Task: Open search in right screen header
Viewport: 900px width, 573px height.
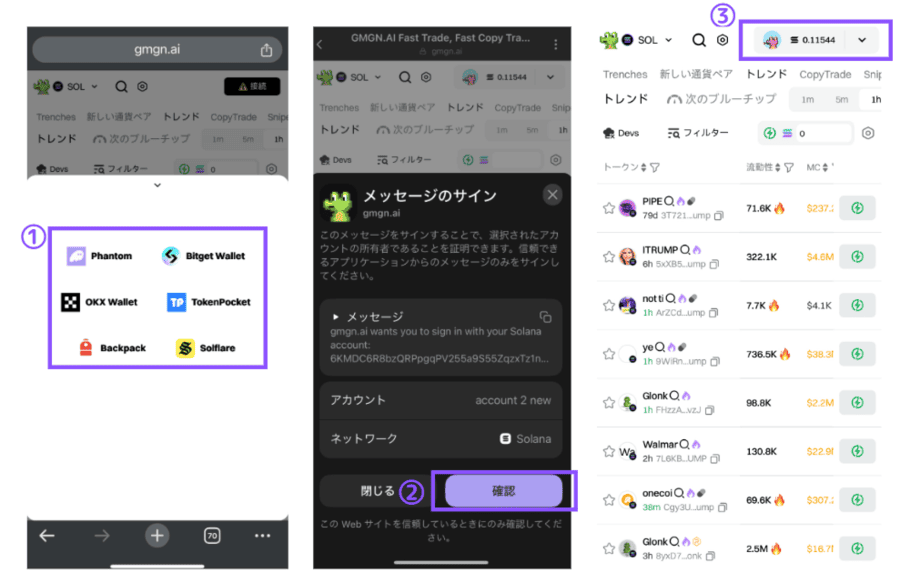Action: (699, 40)
